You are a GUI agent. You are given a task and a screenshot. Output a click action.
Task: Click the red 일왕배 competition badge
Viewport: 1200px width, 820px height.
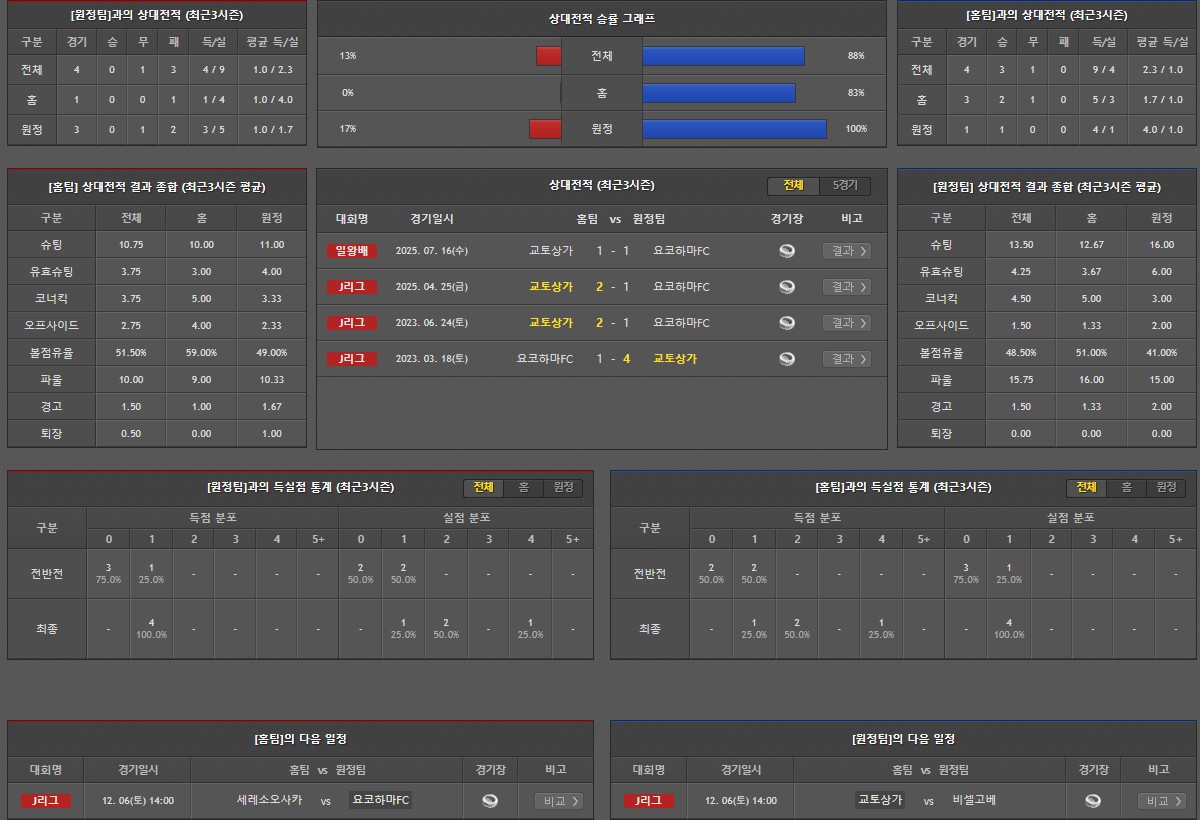352,251
